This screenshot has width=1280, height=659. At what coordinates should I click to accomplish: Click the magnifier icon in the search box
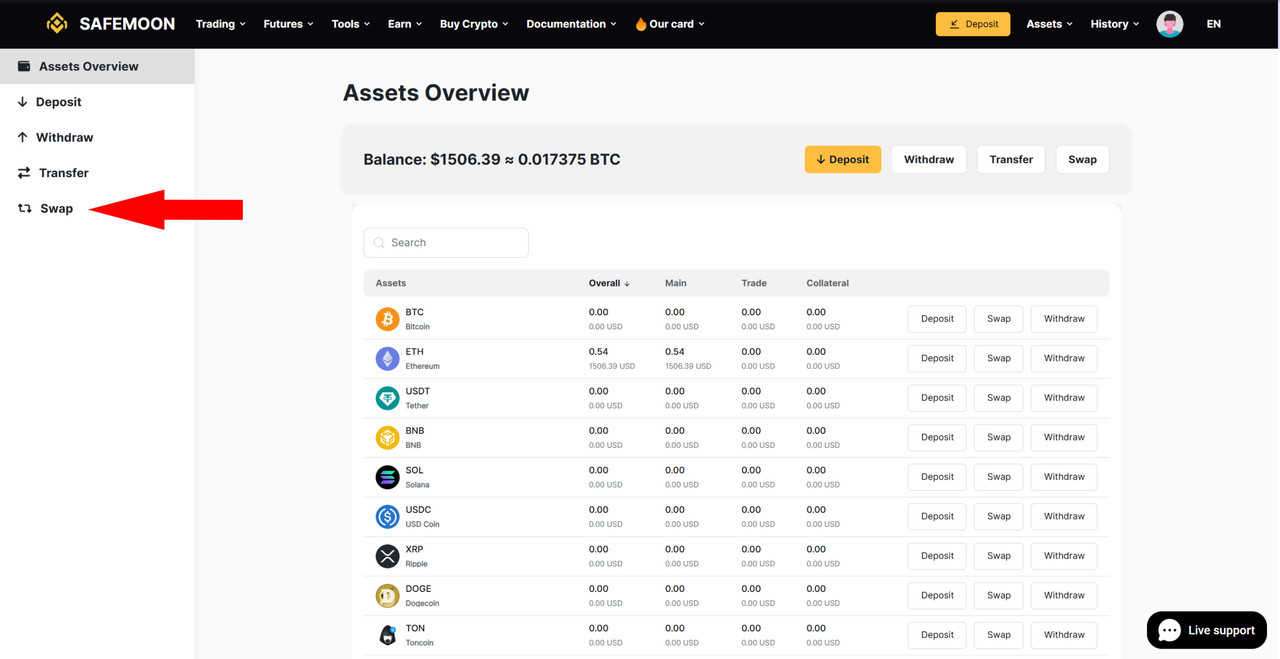379,243
